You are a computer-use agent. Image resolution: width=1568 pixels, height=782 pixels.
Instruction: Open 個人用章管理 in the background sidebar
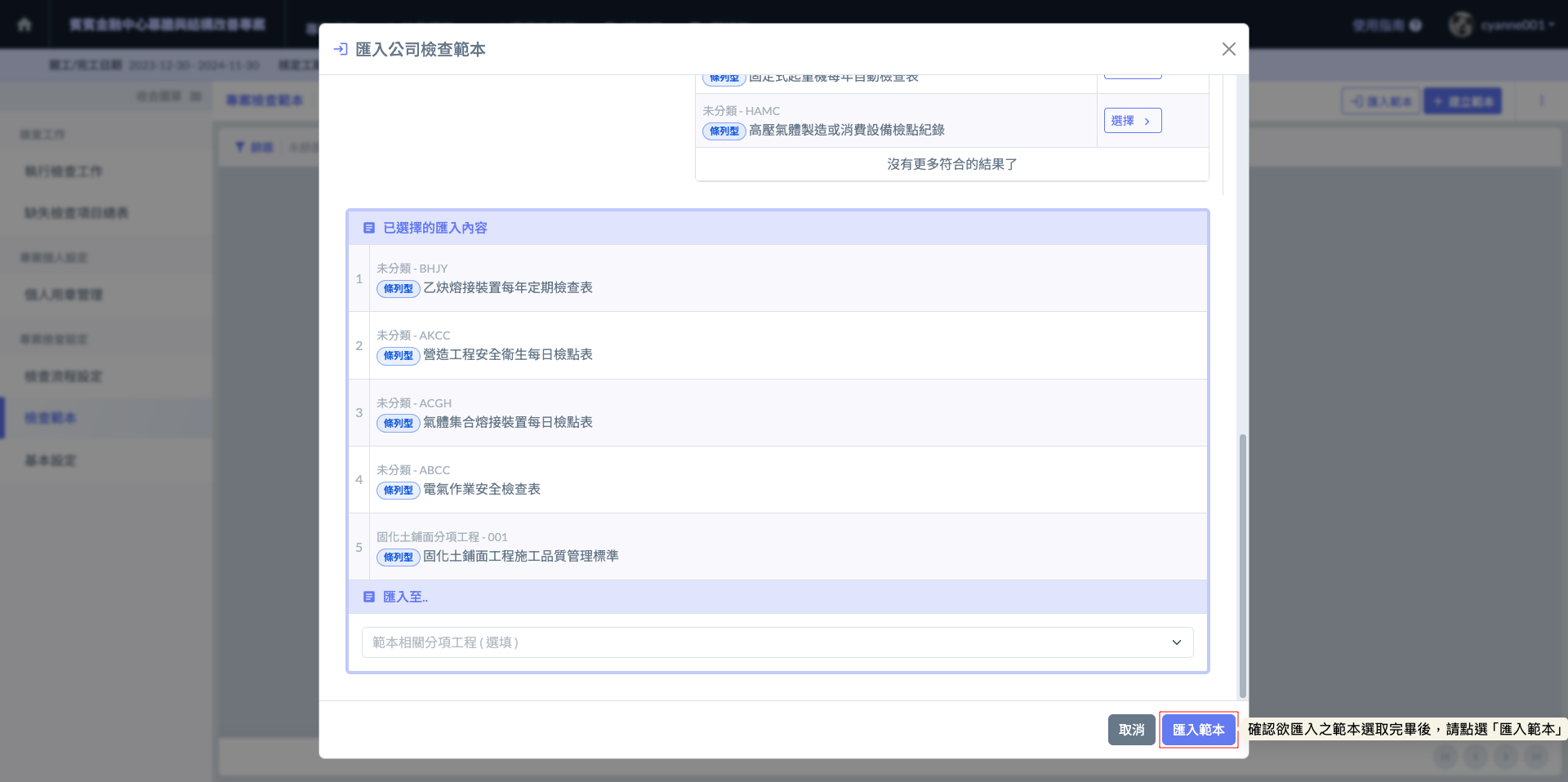[x=64, y=294]
